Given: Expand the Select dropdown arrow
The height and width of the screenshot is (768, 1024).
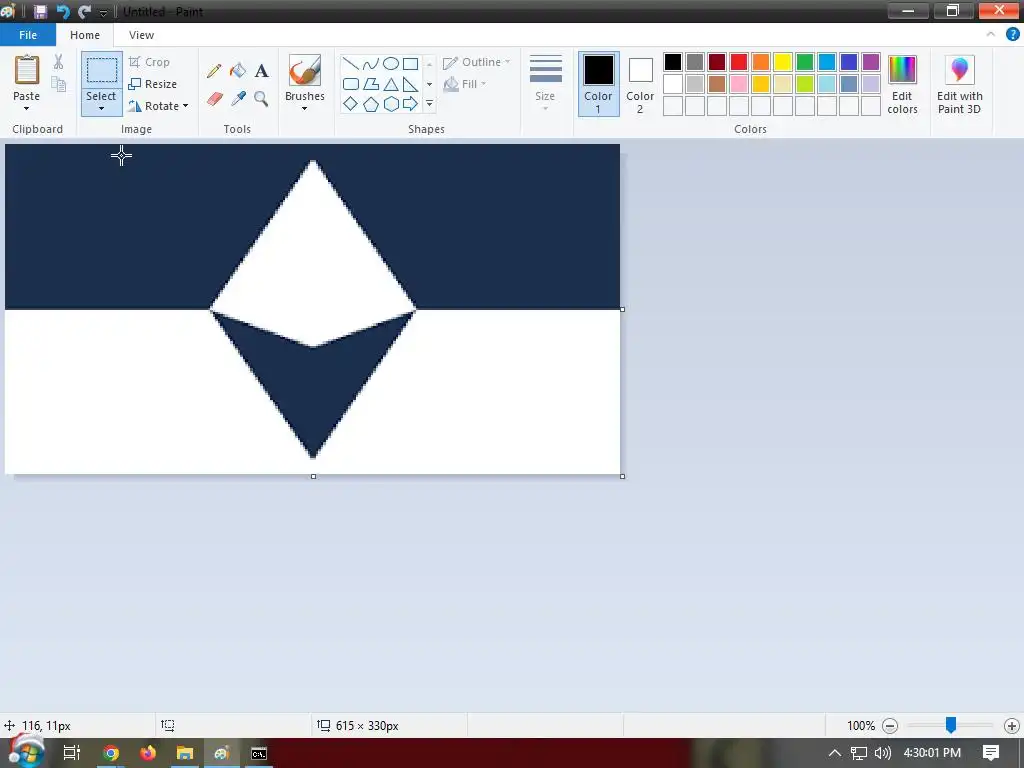Looking at the screenshot, I should [102, 109].
